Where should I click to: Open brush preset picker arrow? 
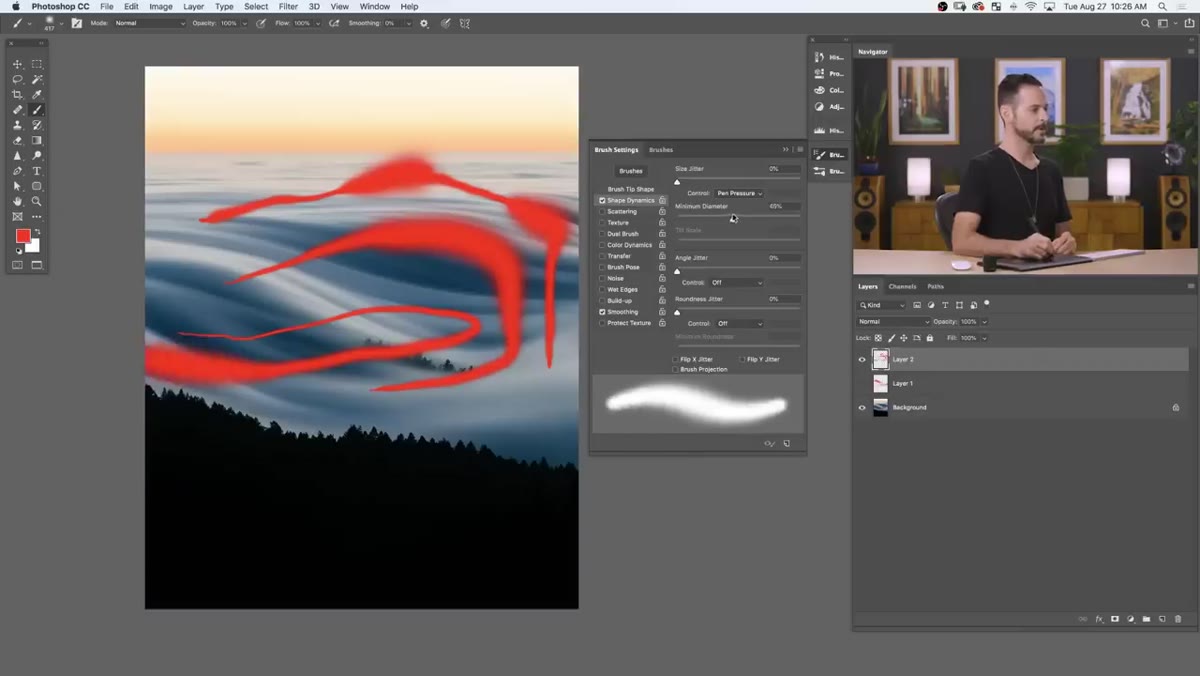click(61, 23)
